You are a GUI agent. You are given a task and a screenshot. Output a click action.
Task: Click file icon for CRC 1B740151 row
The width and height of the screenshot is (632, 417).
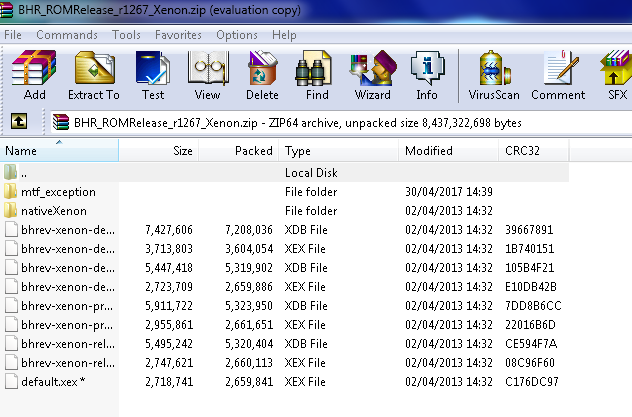click(x=11, y=249)
